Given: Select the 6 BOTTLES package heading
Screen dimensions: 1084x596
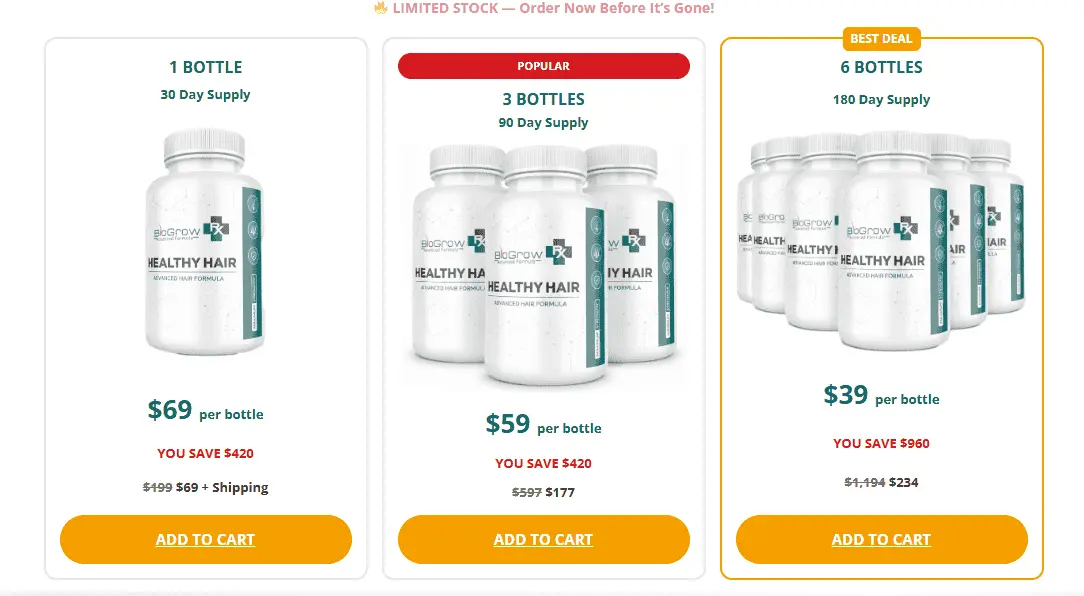Looking at the screenshot, I should click(x=881, y=67).
